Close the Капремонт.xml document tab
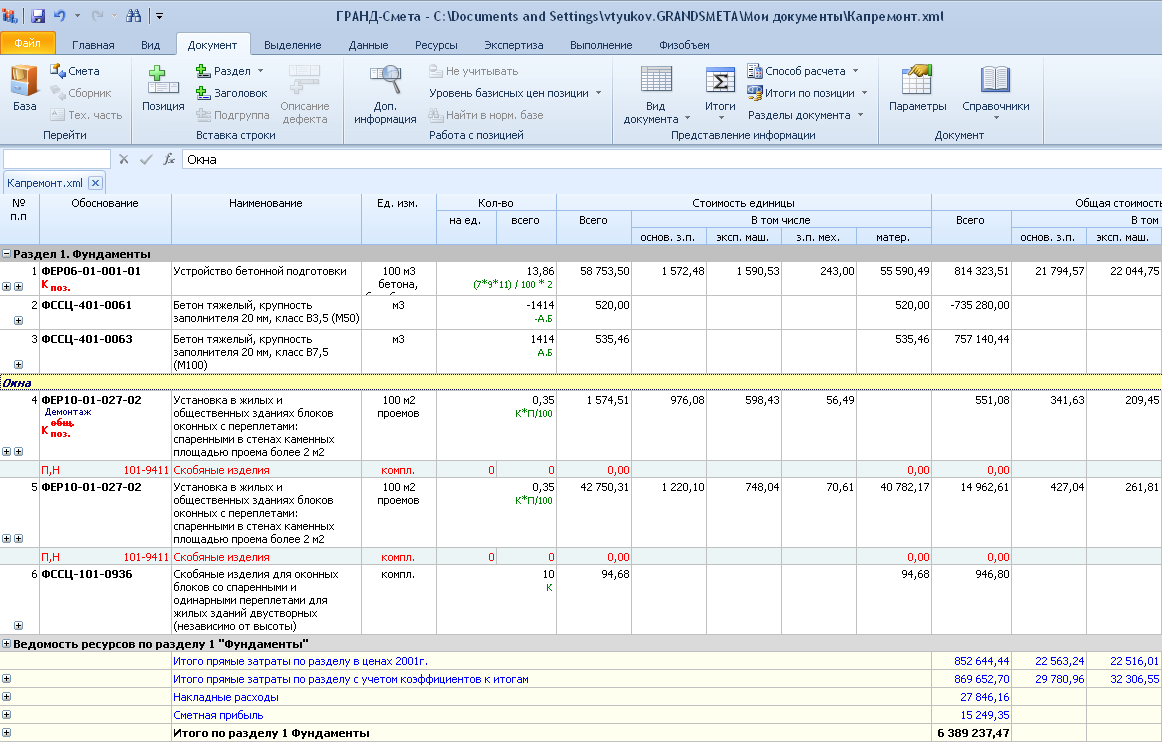Image resolution: width=1162 pixels, height=742 pixels. [95, 182]
